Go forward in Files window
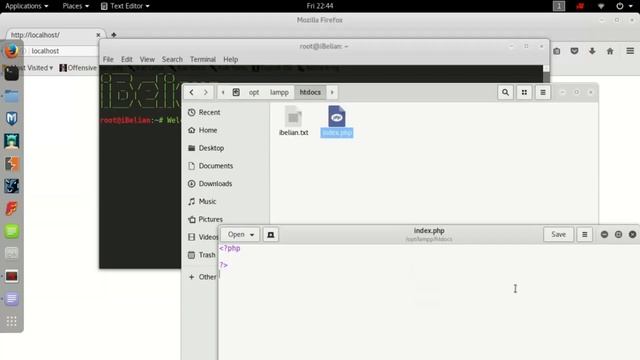The width and height of the screenshot is (640, 360). [206, 92]
